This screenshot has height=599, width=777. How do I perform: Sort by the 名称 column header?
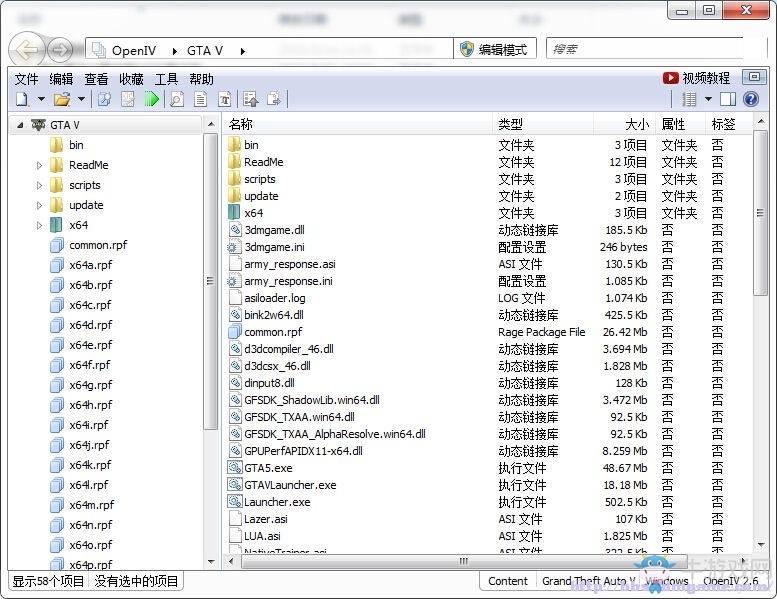tap(357, 124)
